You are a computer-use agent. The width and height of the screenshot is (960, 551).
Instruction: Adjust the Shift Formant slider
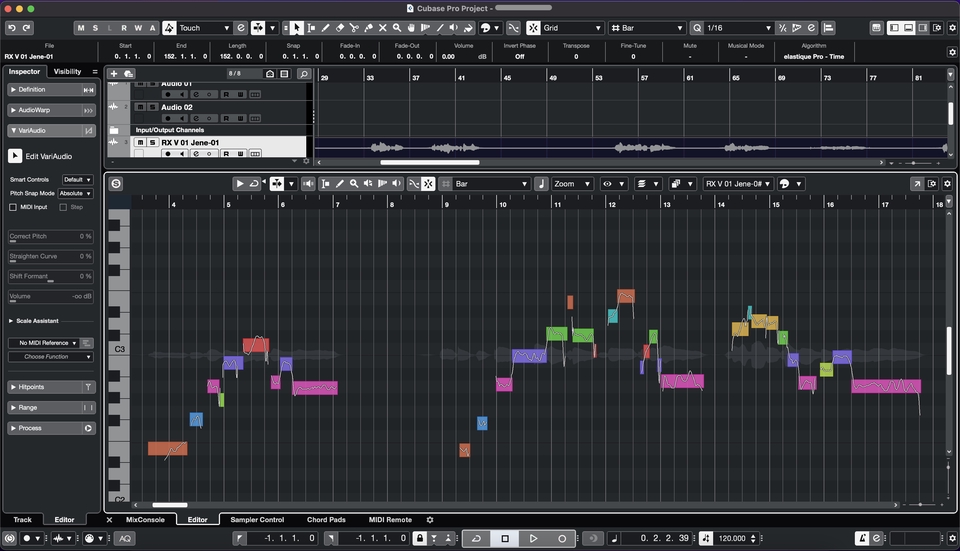(x=51, y=277)
